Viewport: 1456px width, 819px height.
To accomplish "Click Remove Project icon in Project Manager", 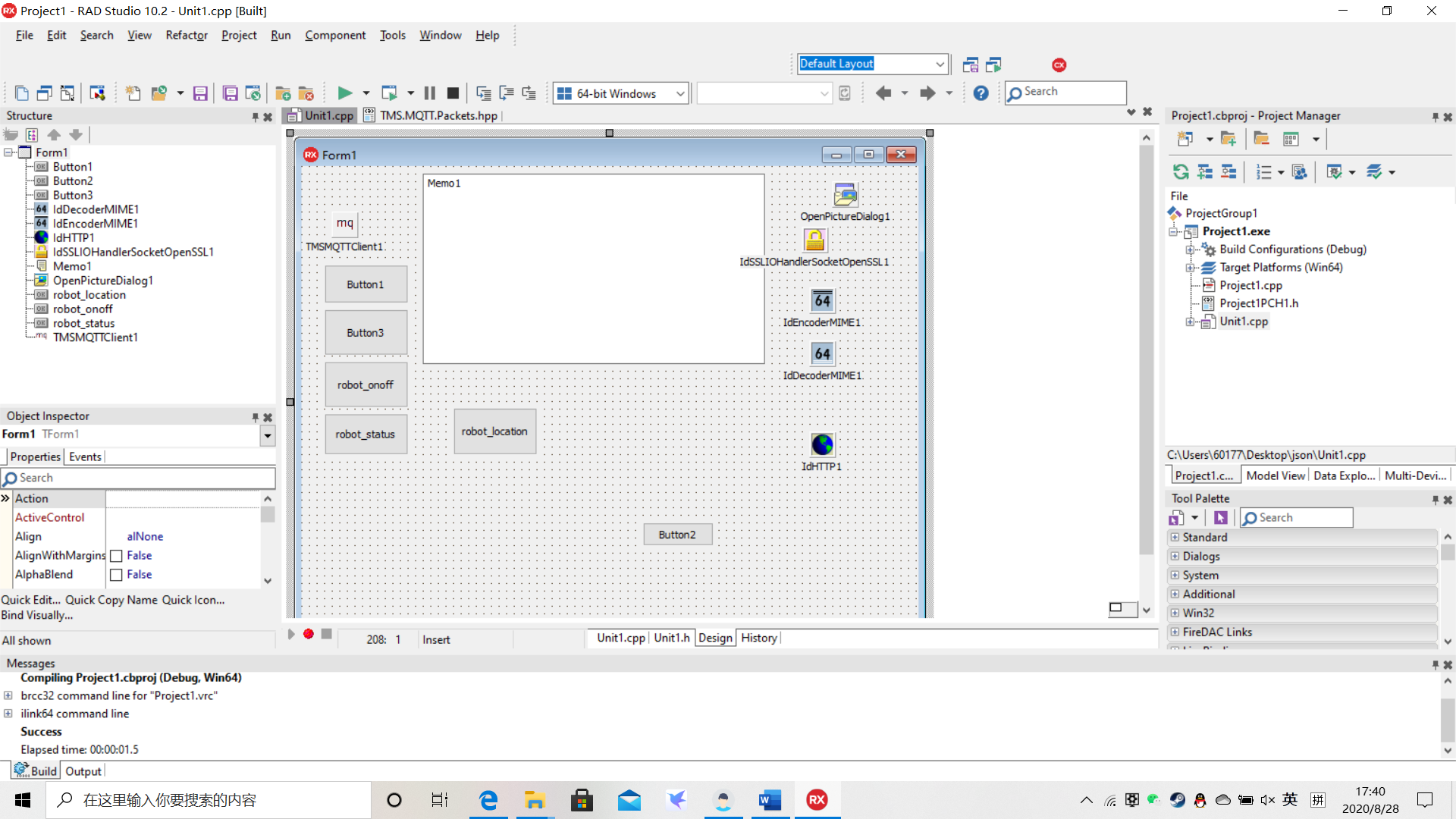I will pyautogui.click(x=1261, y=139).
